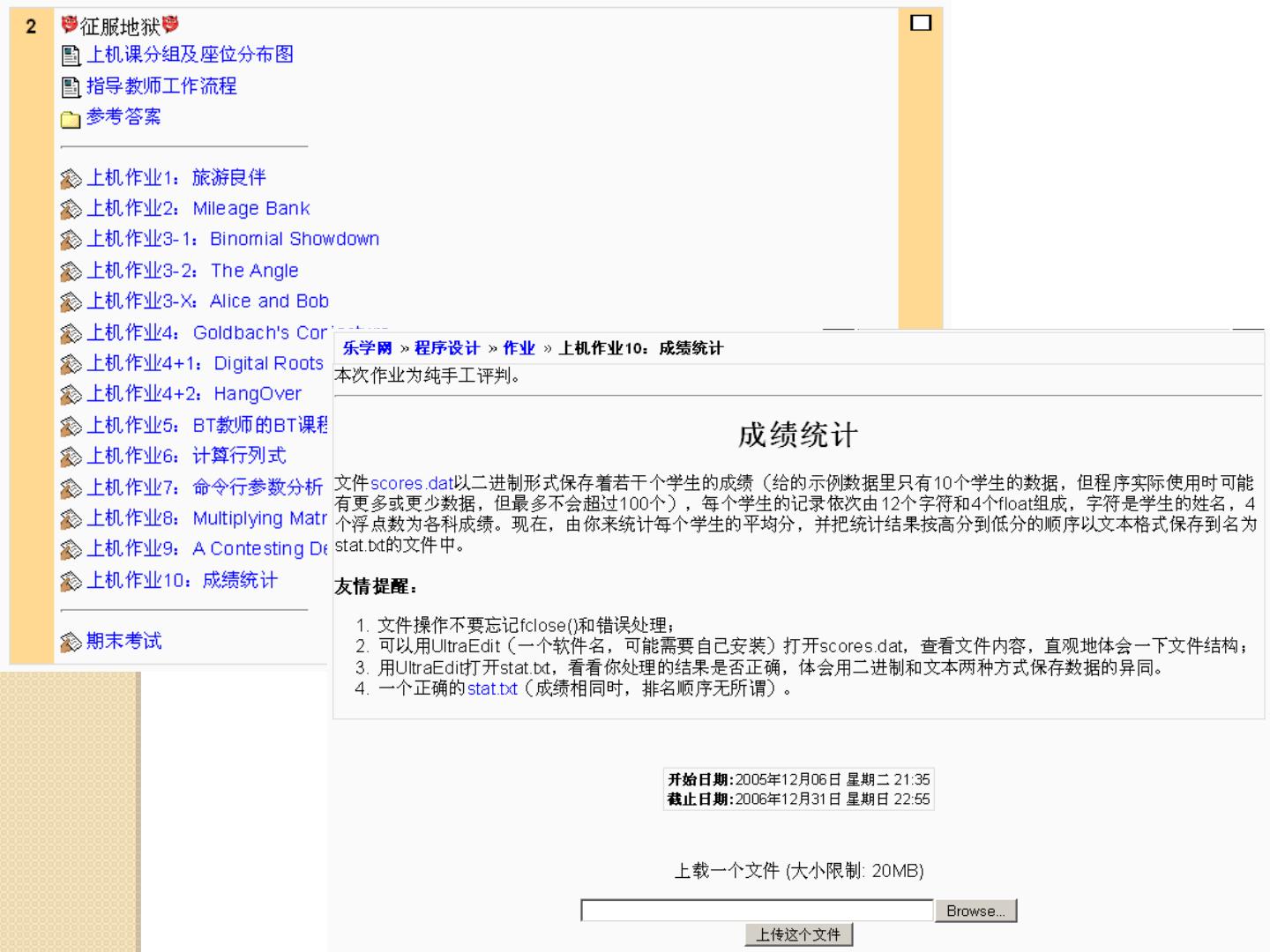
Task: Navigate to 作业 in the breadcrumb
Action: point(519,348)
